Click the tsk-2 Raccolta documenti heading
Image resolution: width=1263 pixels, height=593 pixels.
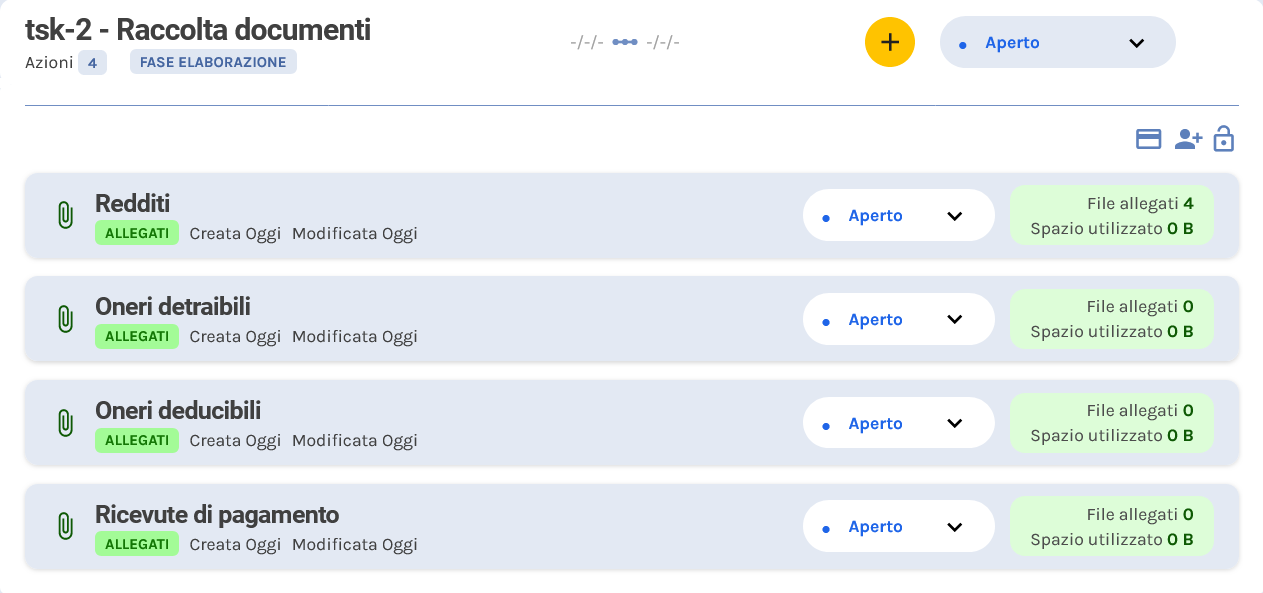197,30
